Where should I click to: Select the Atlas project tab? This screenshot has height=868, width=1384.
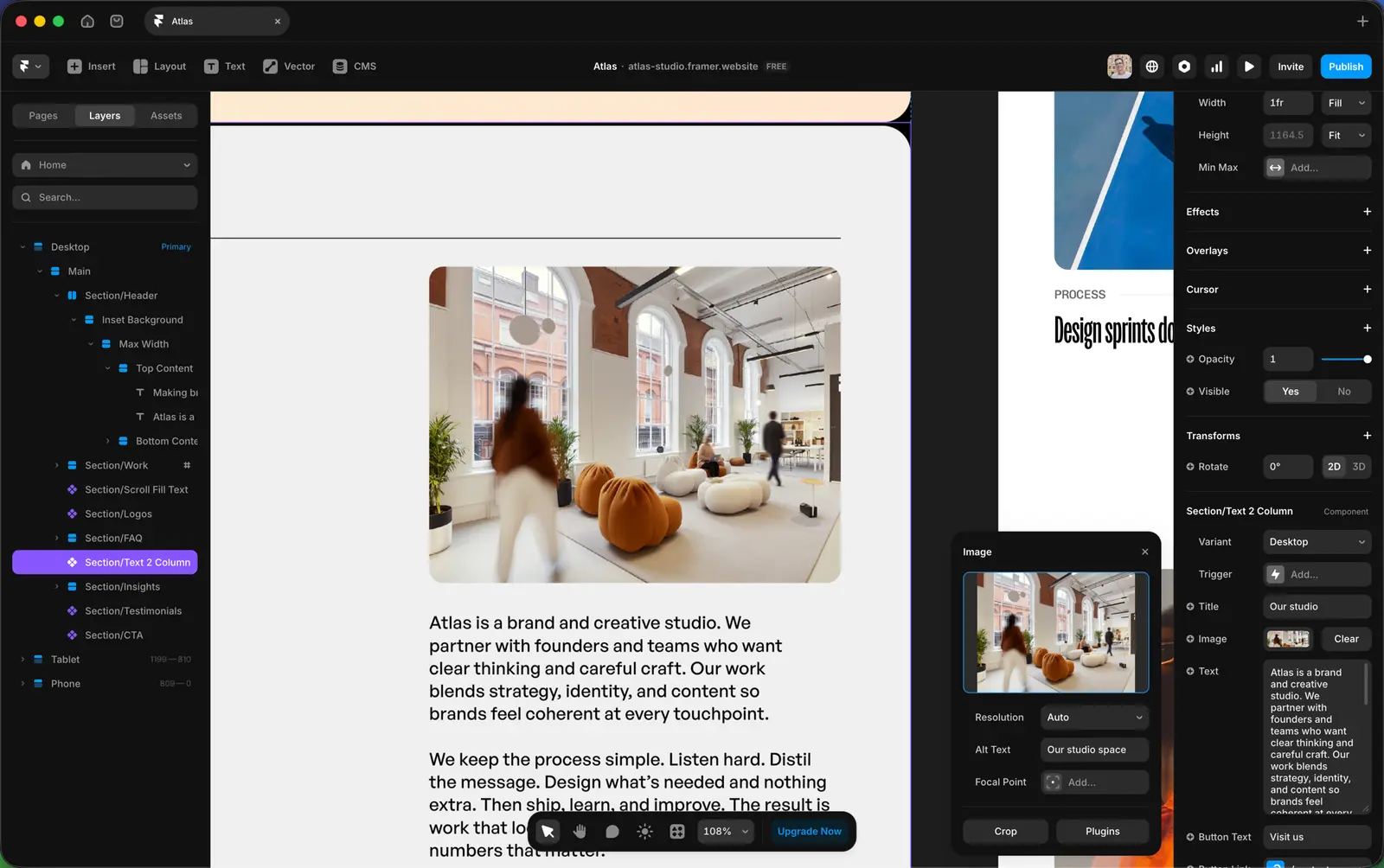click(216, 21)
